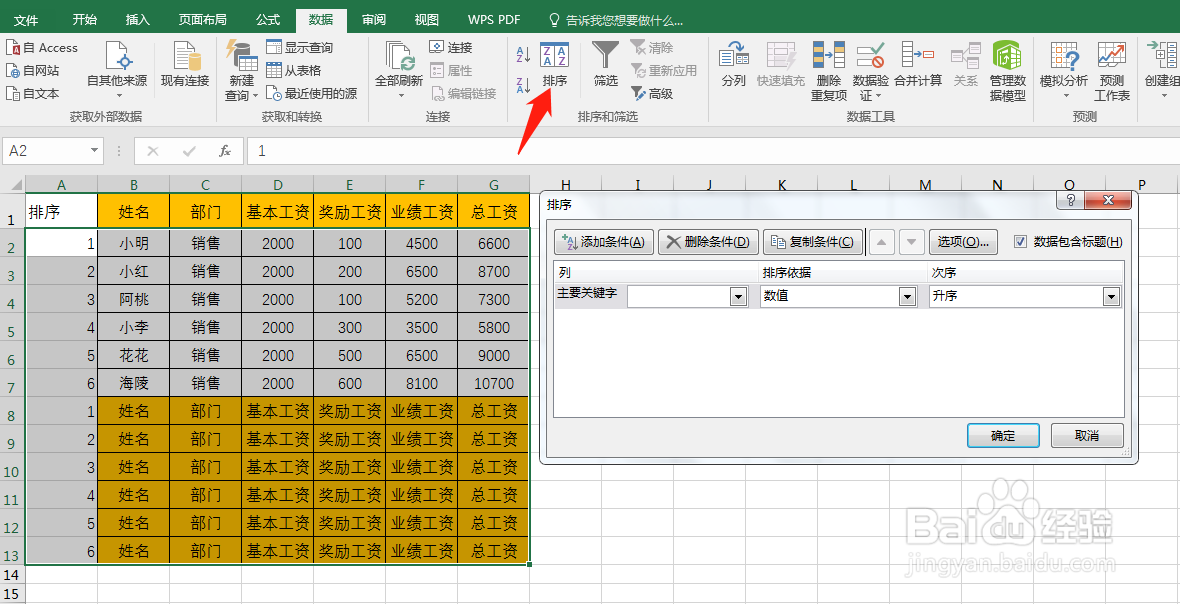The image size is (1180, 604).
Task: Open 最近使用的源 recent sources
Action: [x=312, y=94]
